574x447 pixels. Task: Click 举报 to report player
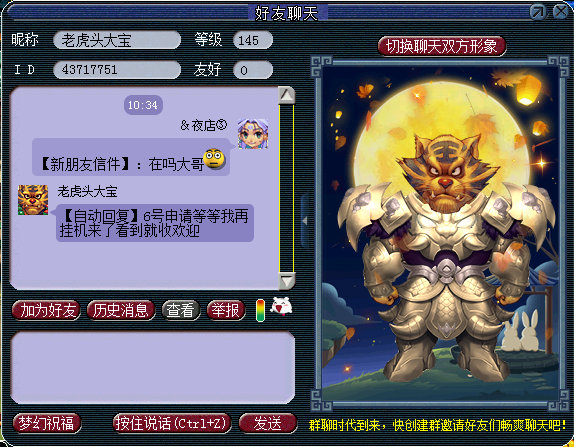tap(226, 310)
